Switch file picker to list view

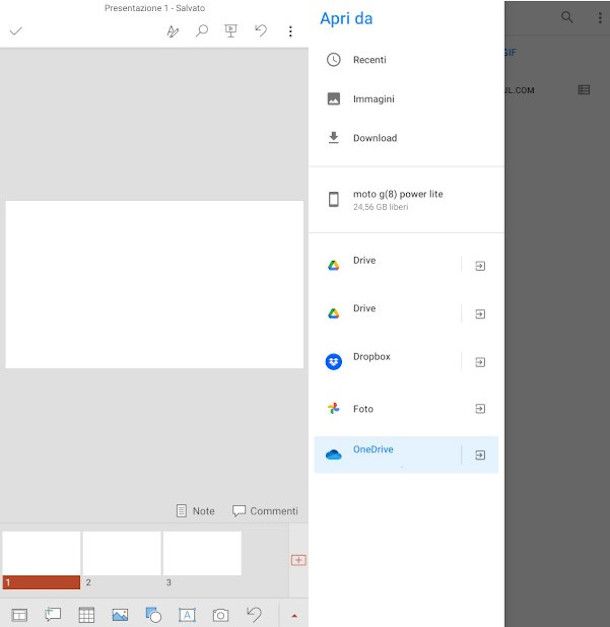click(584, 90)
